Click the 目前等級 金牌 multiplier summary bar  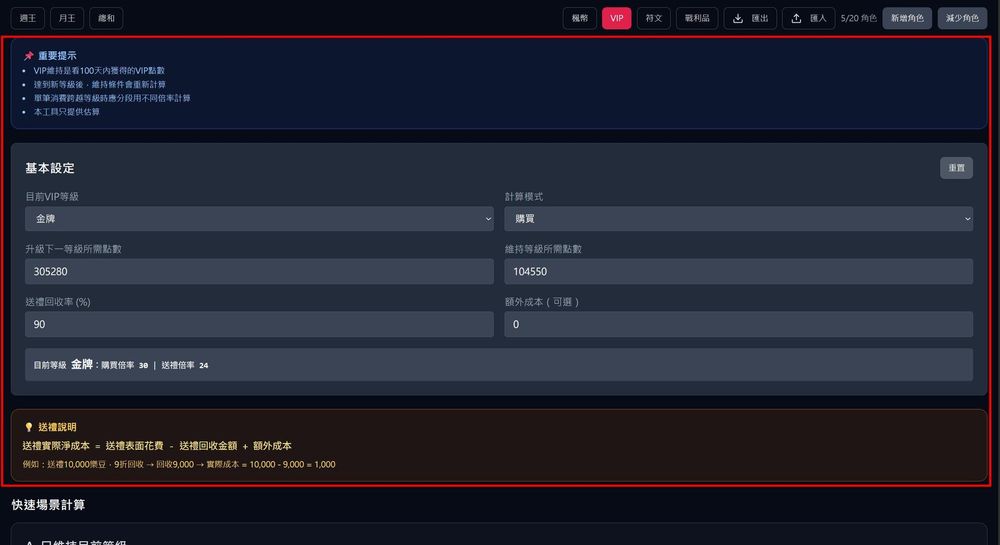coord(499,365)
